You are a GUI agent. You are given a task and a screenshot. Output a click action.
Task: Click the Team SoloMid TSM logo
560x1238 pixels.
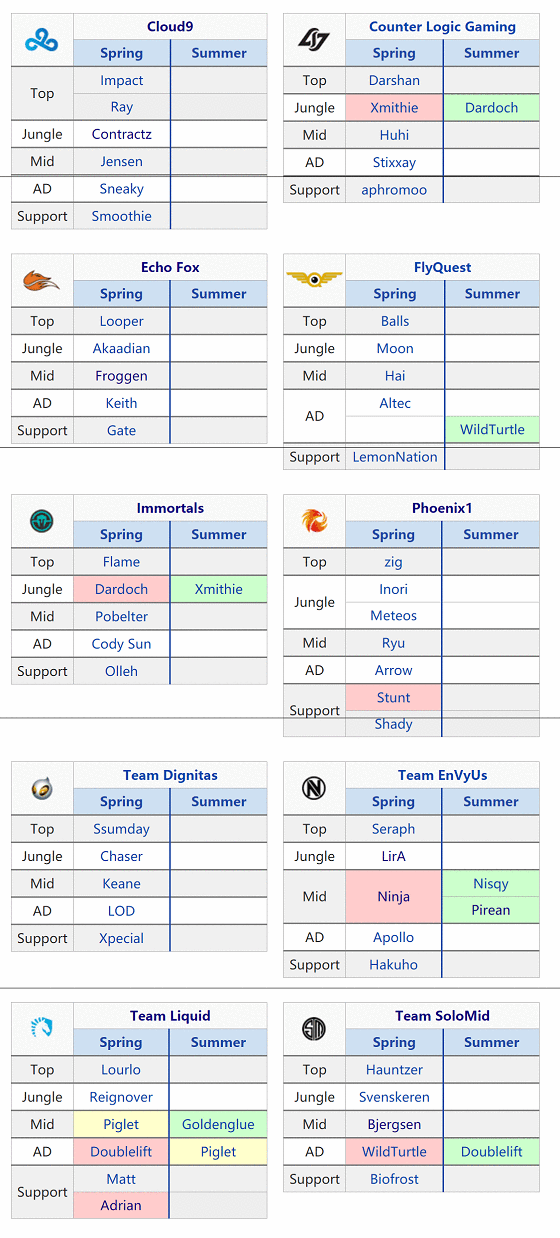[314, 1028]
